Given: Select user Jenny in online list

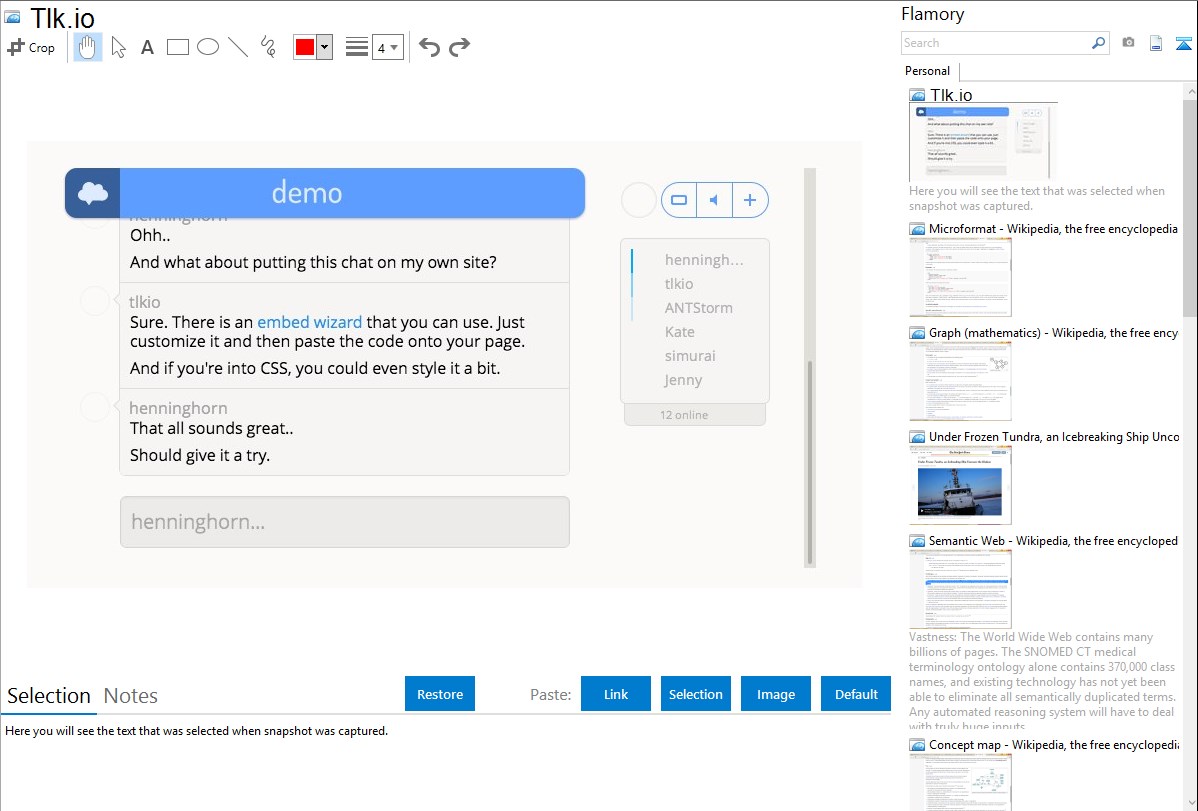Looking at the screenshot, I should coord(683,380).
